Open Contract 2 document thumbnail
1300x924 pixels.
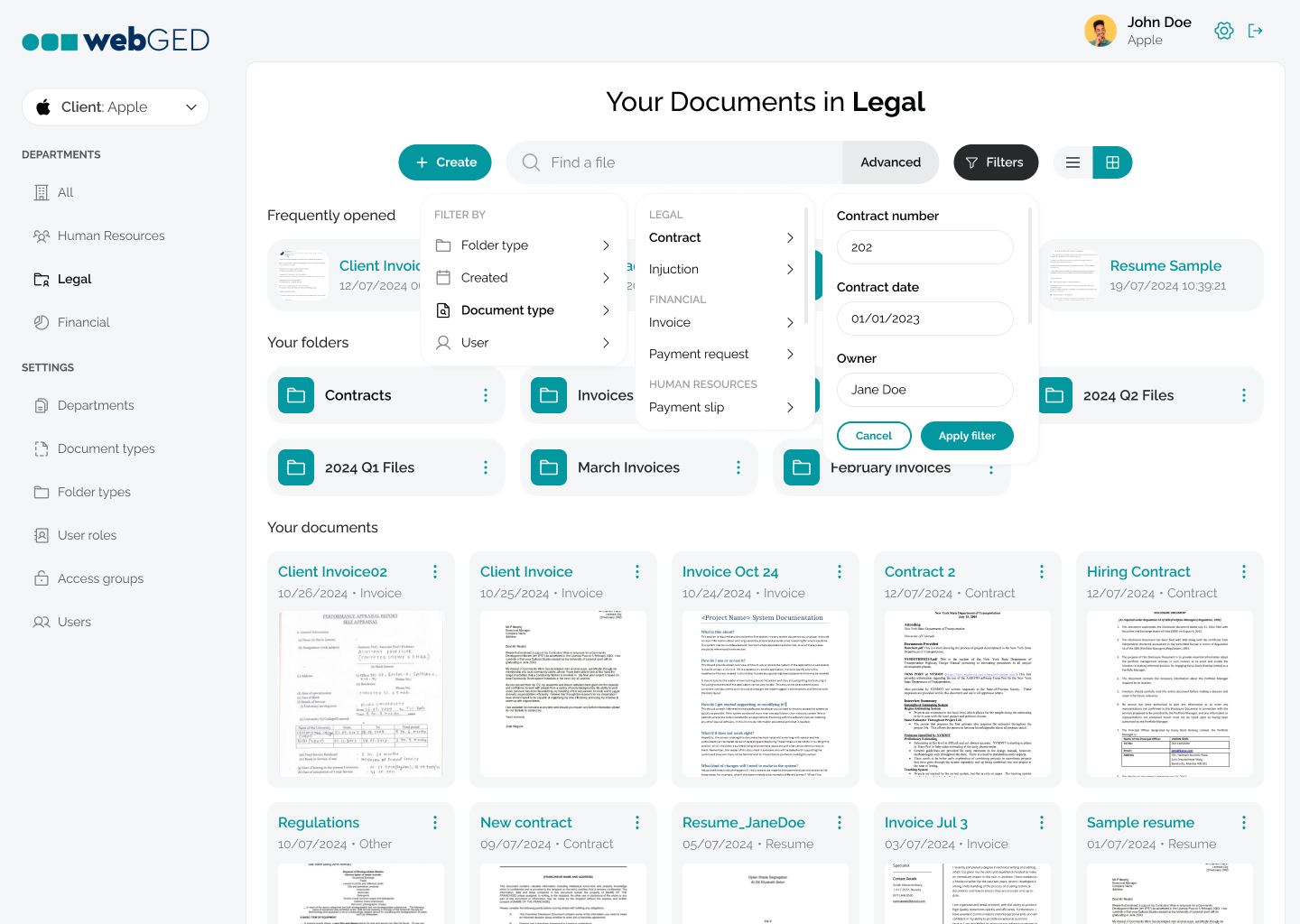pos(968,694)
